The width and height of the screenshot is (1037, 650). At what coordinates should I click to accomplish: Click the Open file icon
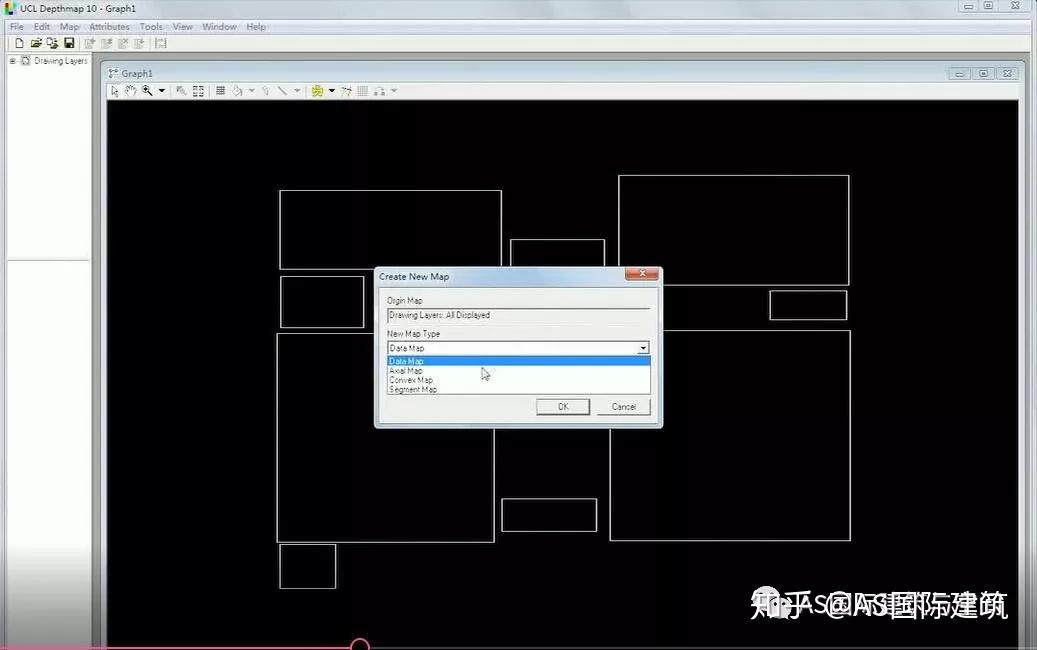[37, 43]
